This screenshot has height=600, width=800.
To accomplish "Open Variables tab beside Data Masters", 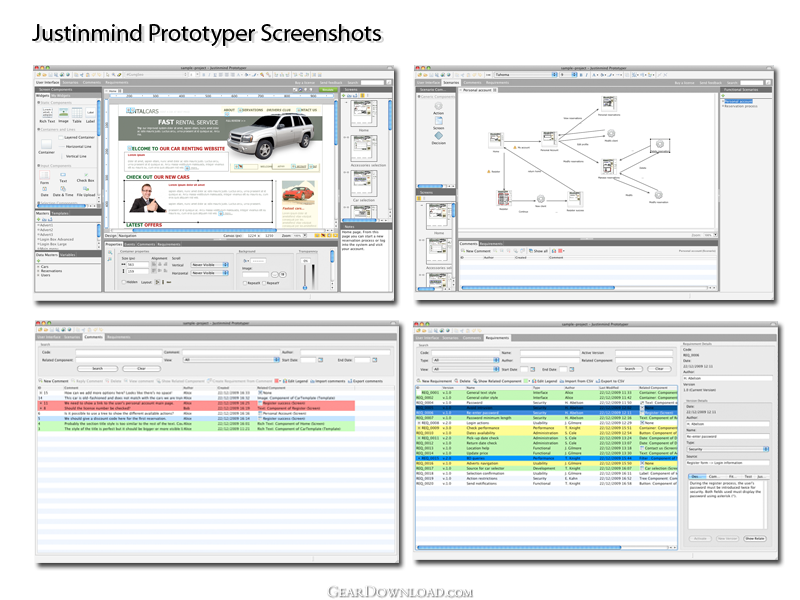I will click(67, 254).
